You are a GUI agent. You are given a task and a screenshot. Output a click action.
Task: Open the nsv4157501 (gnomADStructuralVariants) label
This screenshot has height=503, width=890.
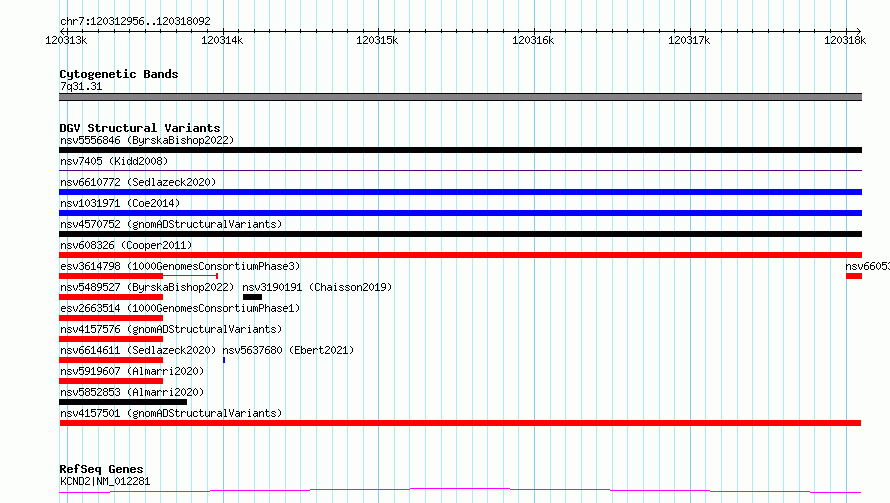[171, 413]
